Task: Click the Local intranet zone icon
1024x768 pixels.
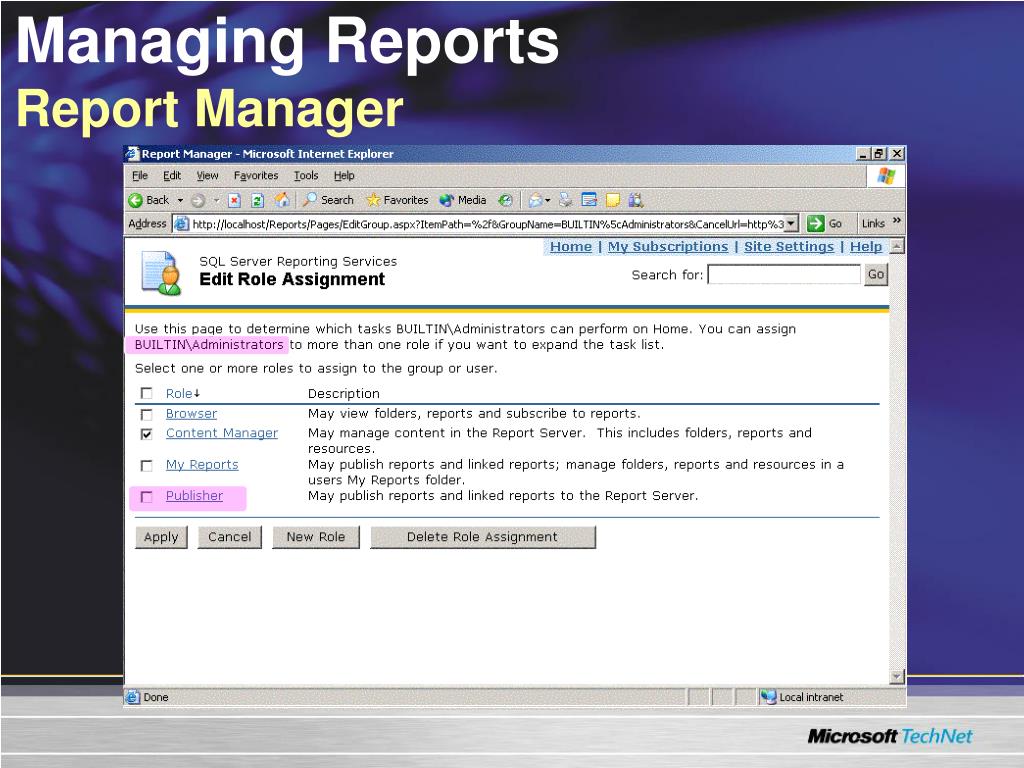Action: 768,697
